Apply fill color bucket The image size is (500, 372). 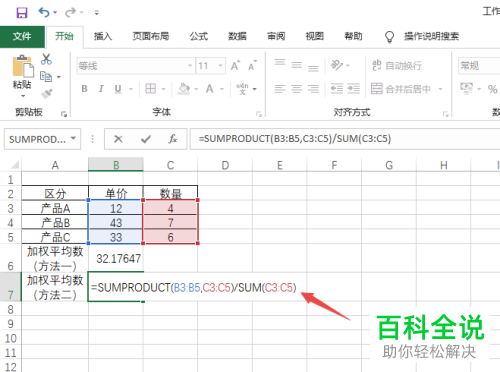tap(184, 89)
